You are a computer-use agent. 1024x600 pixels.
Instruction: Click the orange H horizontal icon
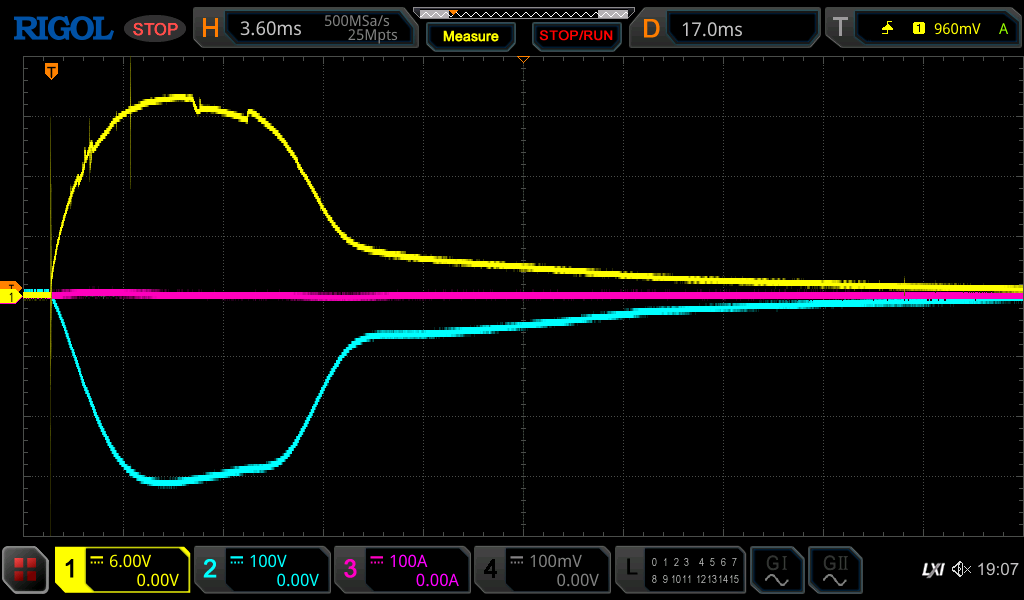[x=210, y=29]
